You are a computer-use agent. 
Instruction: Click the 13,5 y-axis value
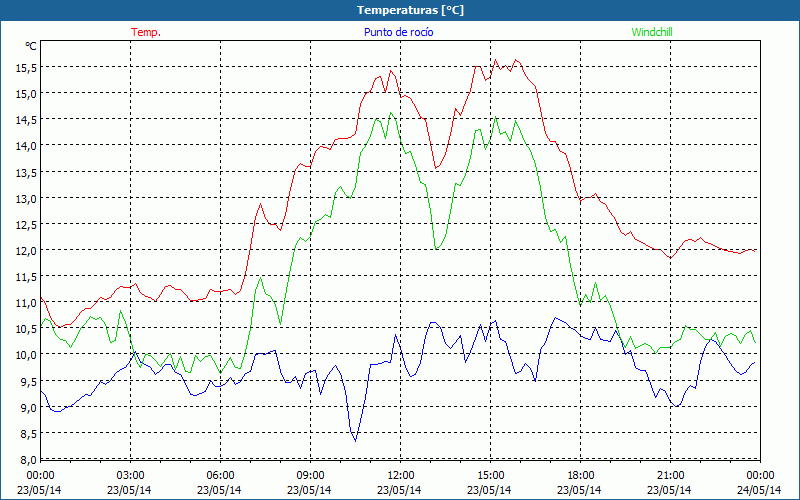27,172
